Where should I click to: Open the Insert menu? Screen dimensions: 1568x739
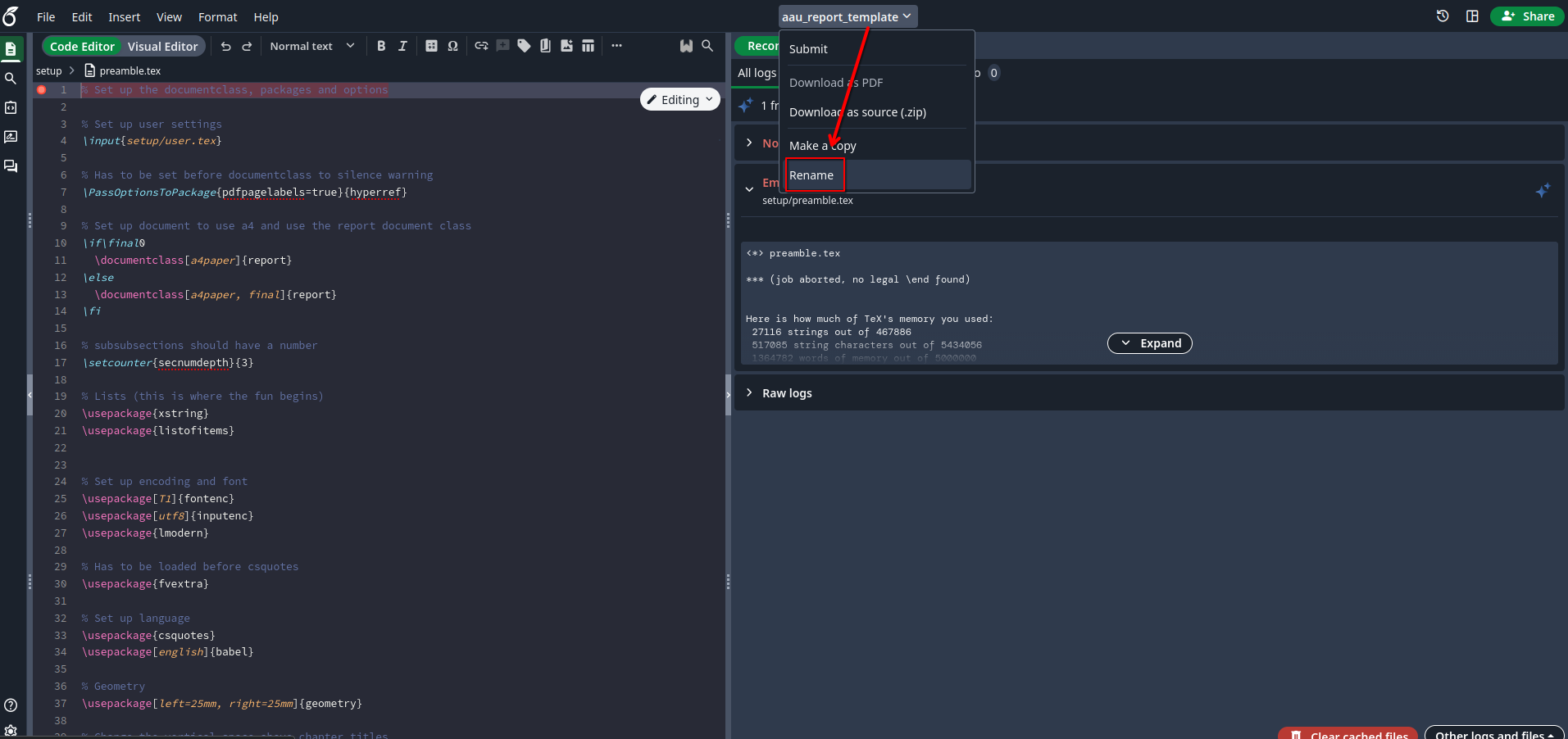pyautogui.click(x=125, y=16)
